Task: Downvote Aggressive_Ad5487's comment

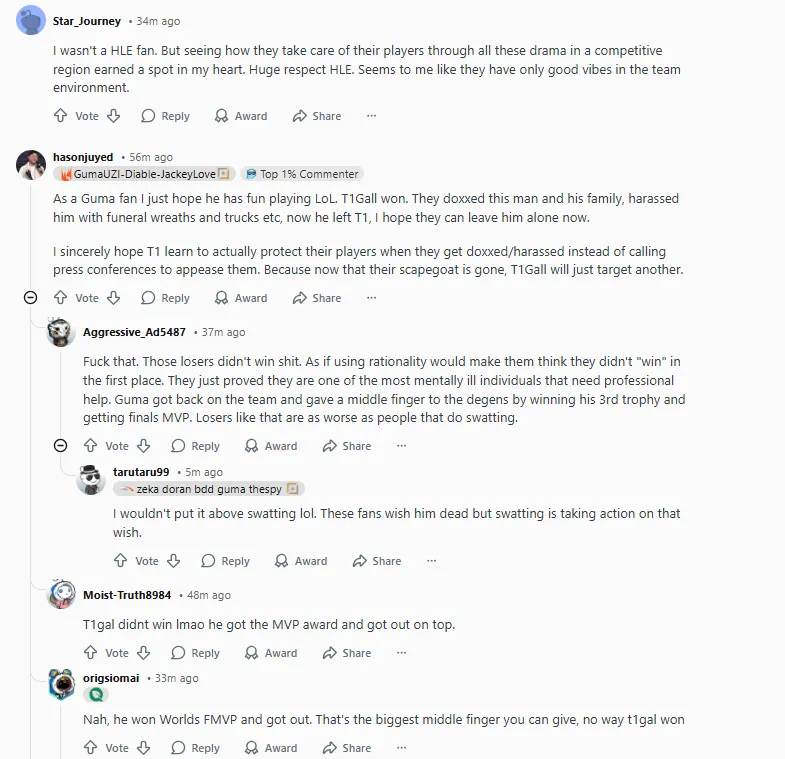Action: click(143, 446)
